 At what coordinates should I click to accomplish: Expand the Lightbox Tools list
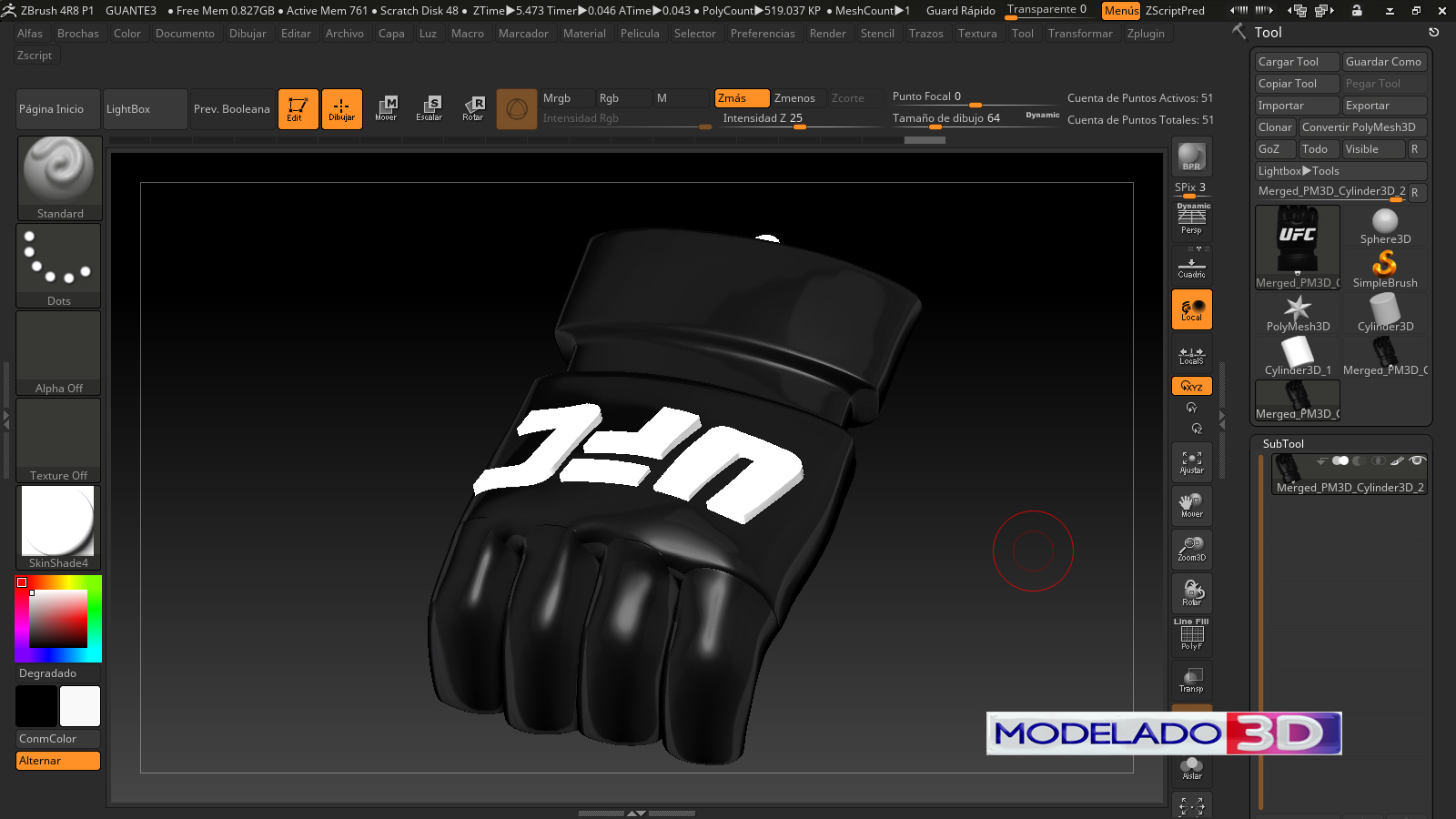pyautogui.click(x=1341, y=171)
